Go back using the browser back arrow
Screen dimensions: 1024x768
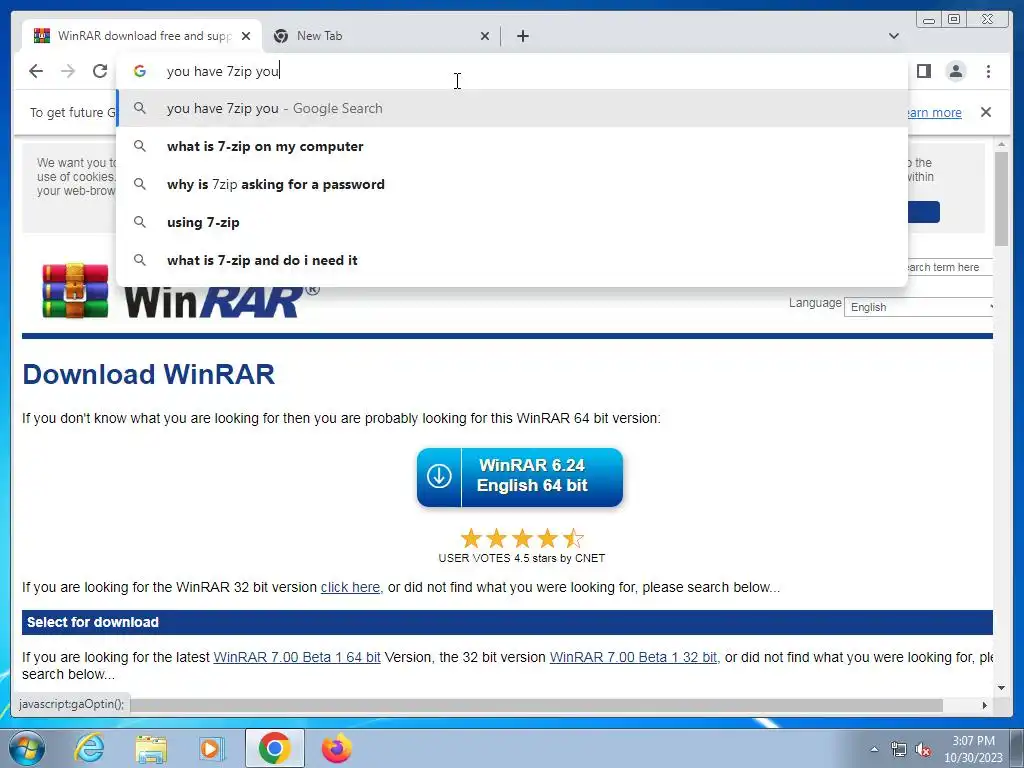click(x=36, y=71)
